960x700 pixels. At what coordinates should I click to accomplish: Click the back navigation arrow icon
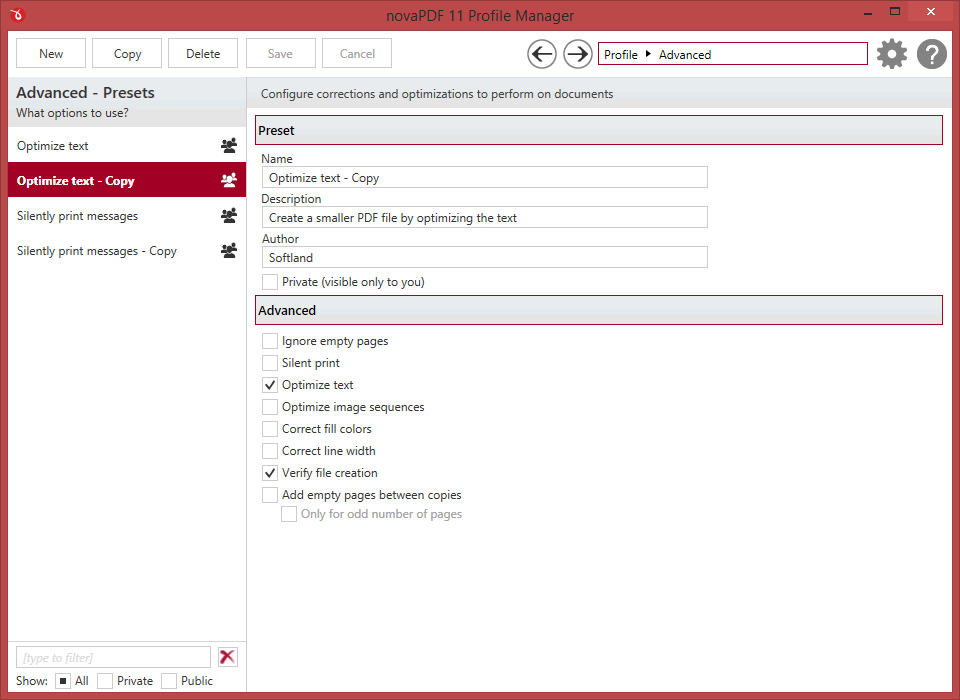(x=542, y=54)
